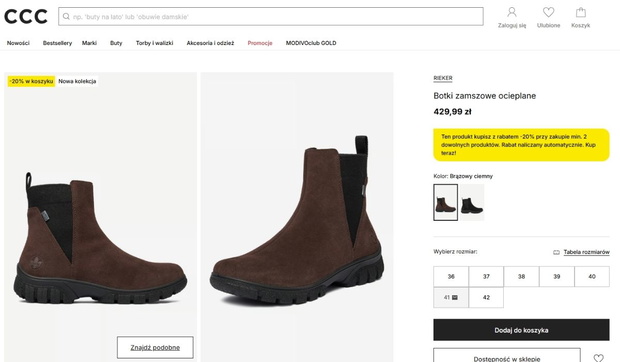Select size 38

[x=521, y=277]
